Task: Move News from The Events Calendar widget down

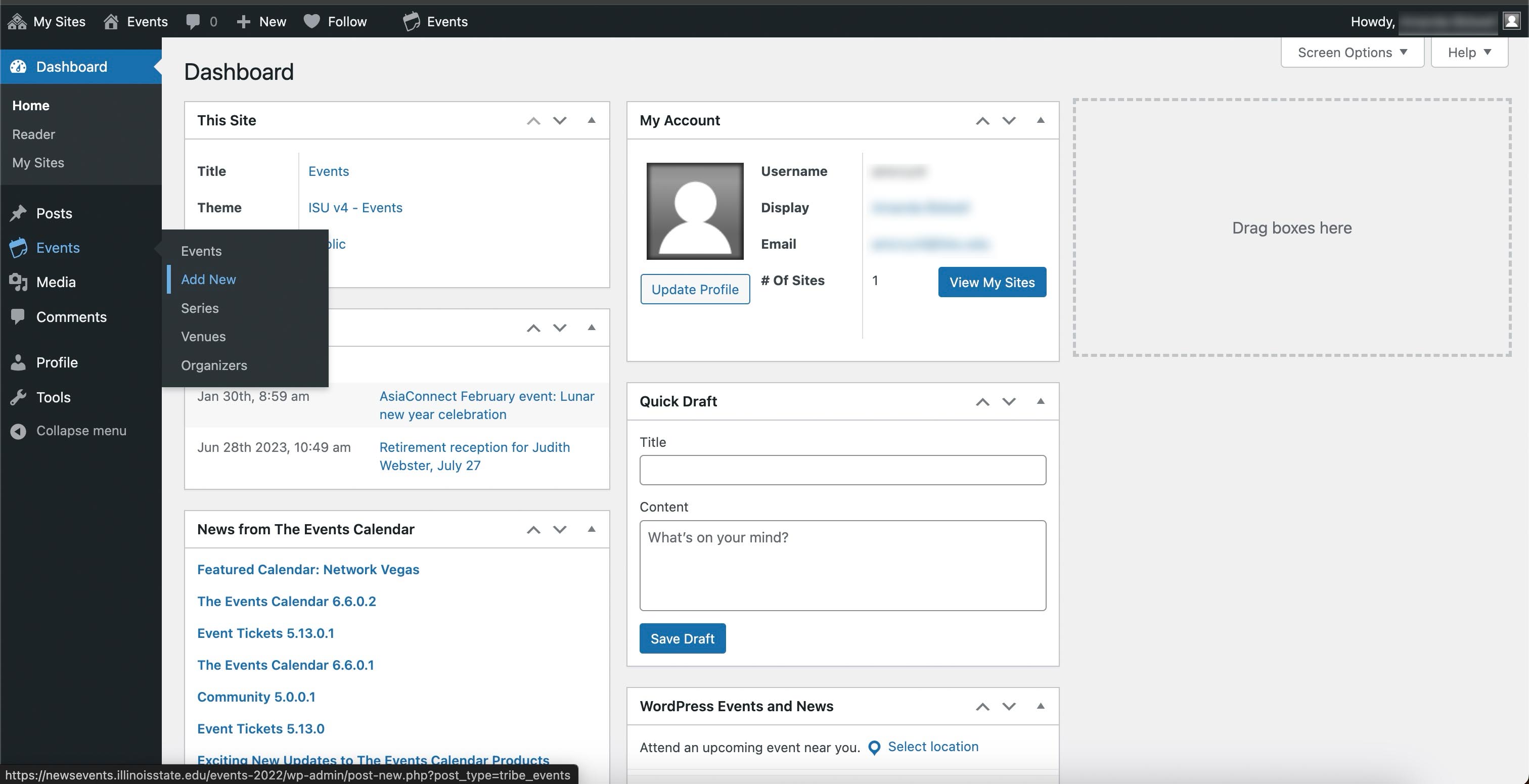Action: click(x=560, y=529)
